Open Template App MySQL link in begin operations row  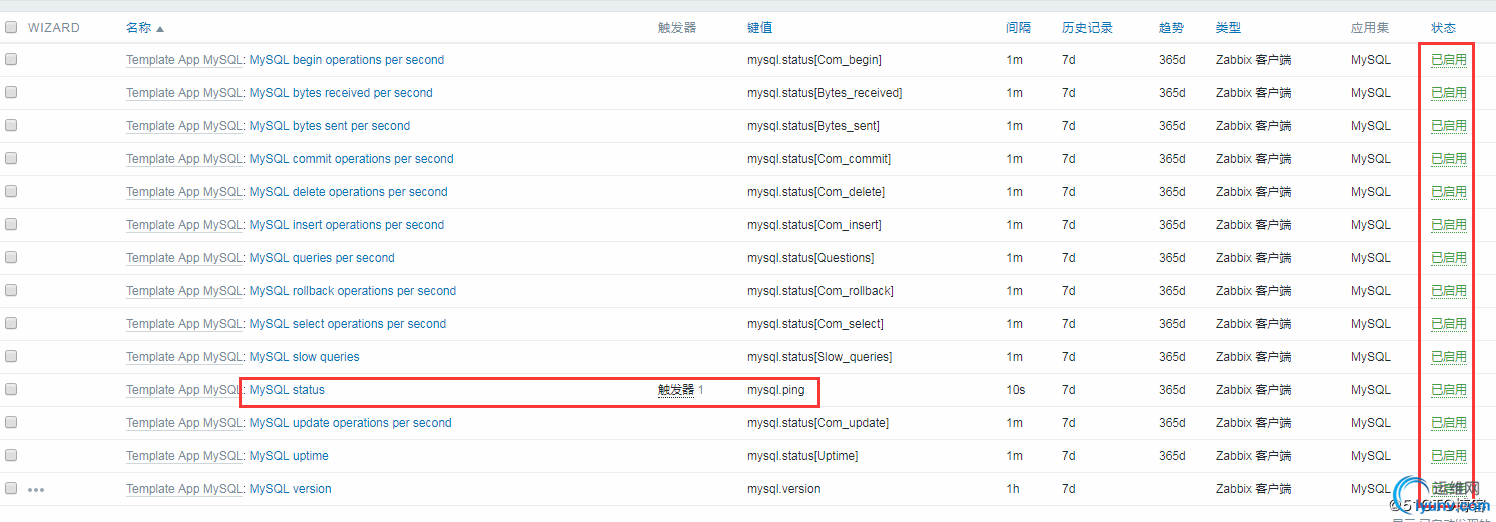(184, 60)
